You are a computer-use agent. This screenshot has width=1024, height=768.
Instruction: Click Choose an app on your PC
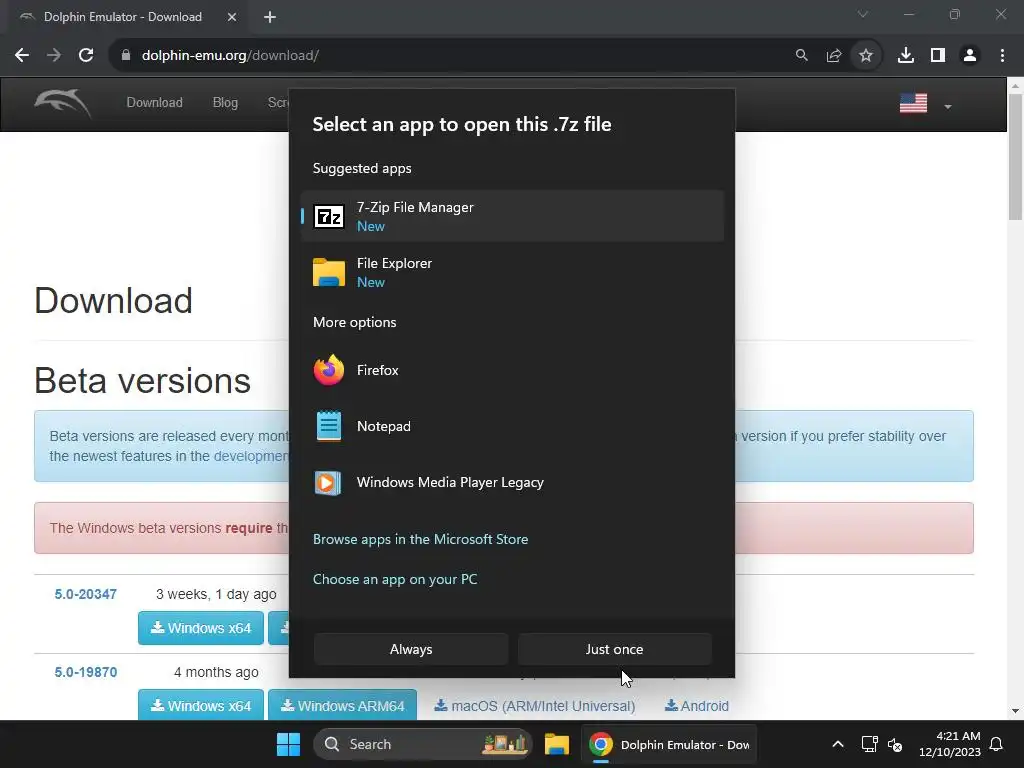click(x=395, y=579)
